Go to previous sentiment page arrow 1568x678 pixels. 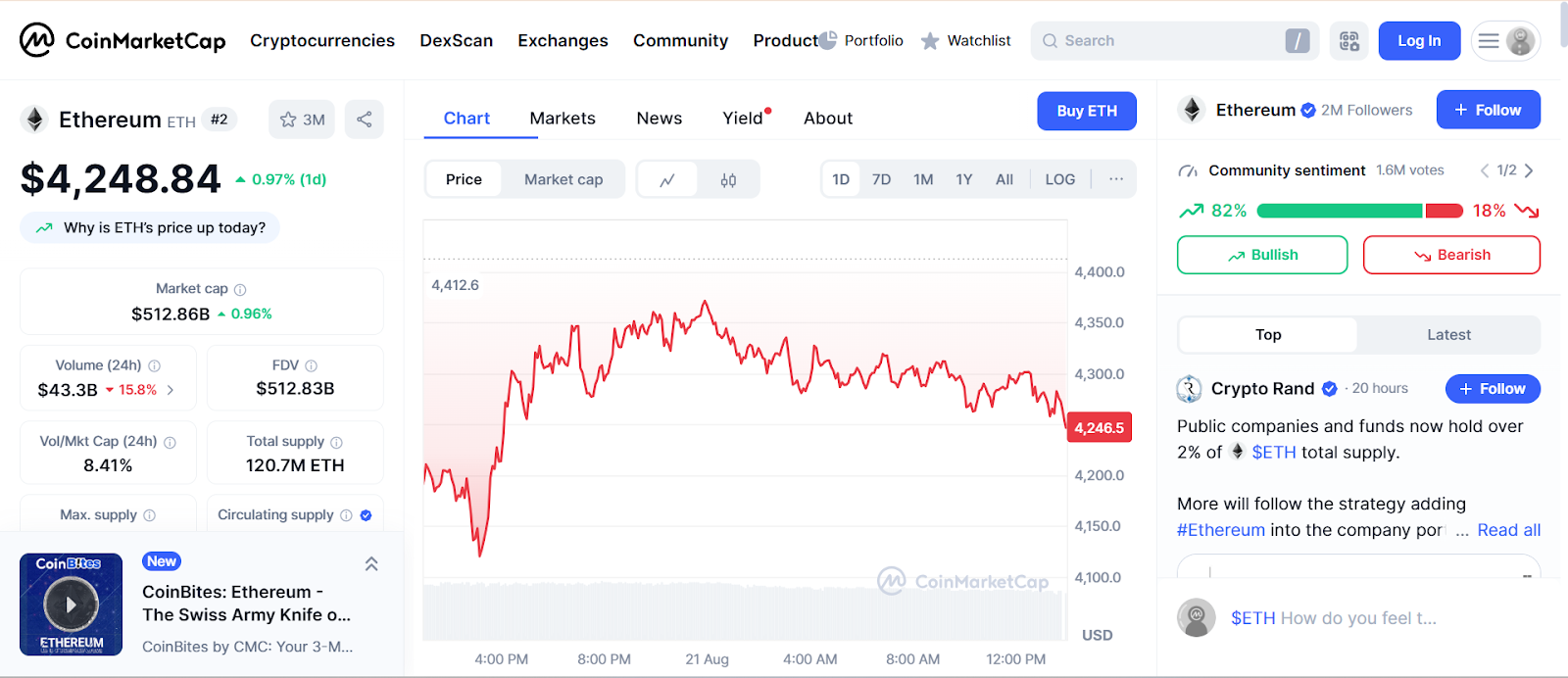coord(1485,170)
